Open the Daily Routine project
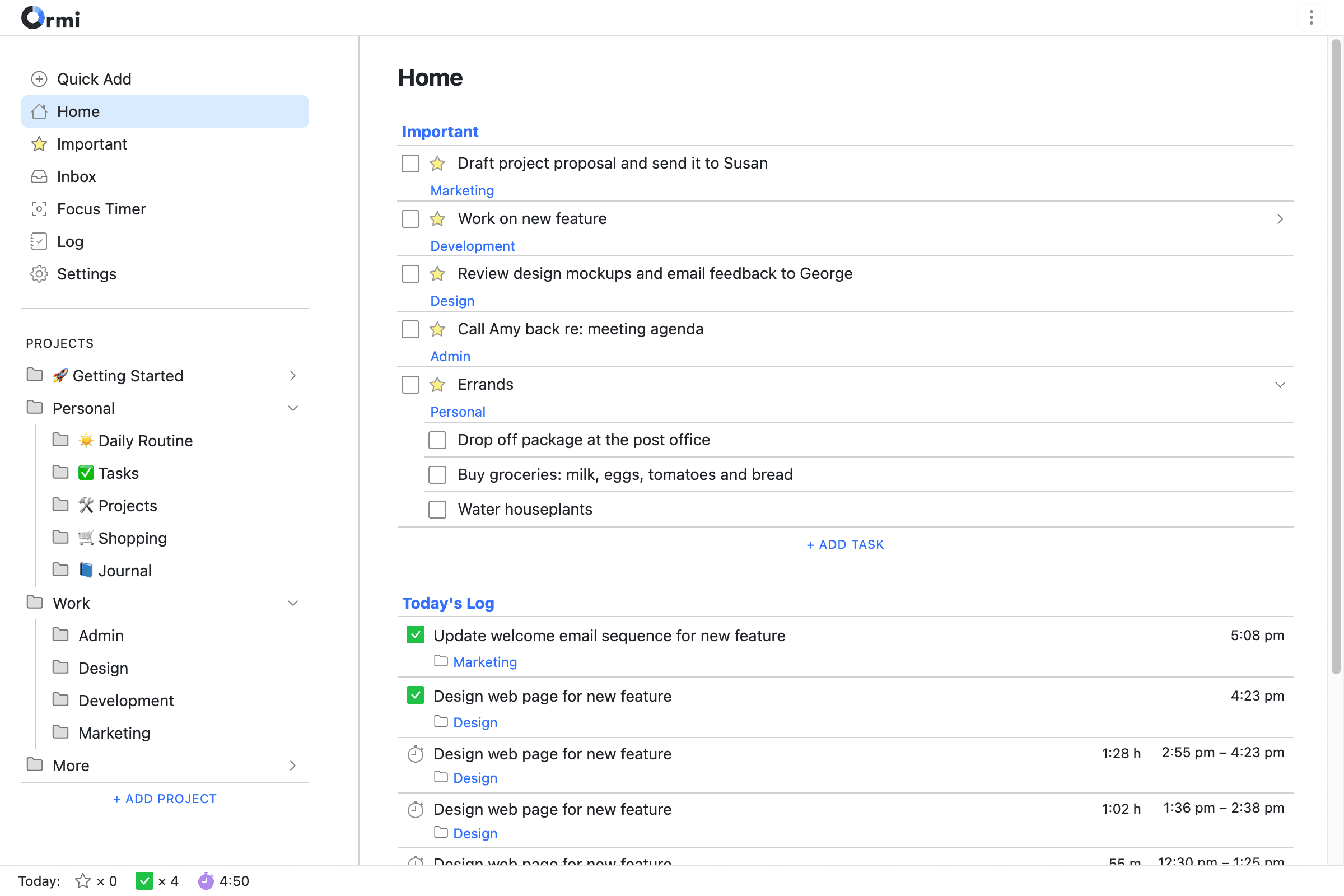Image resolution: width=1344 pixels, height=896 pixels. pyautogui.click(x=145, y=441)
